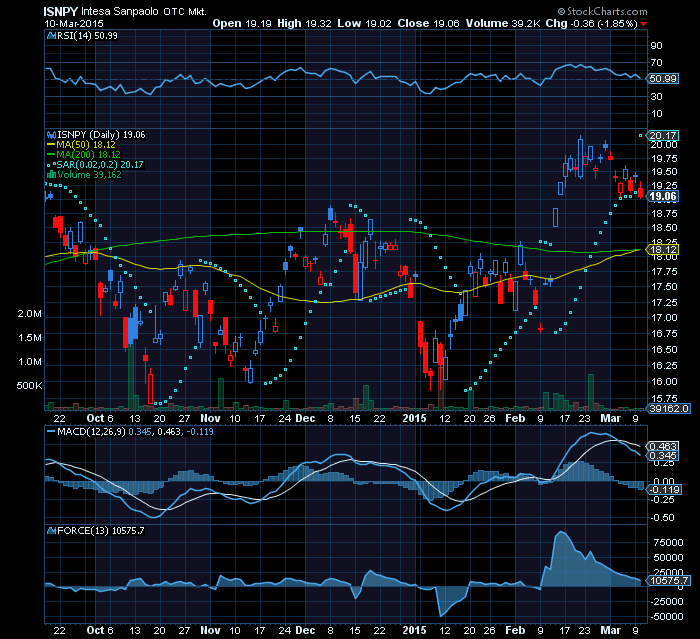Image resolution: width=700 pixels, height=639 pixels.
Task: Click the 0.345 MACD line axis tag
Action: tap(663, 455)
